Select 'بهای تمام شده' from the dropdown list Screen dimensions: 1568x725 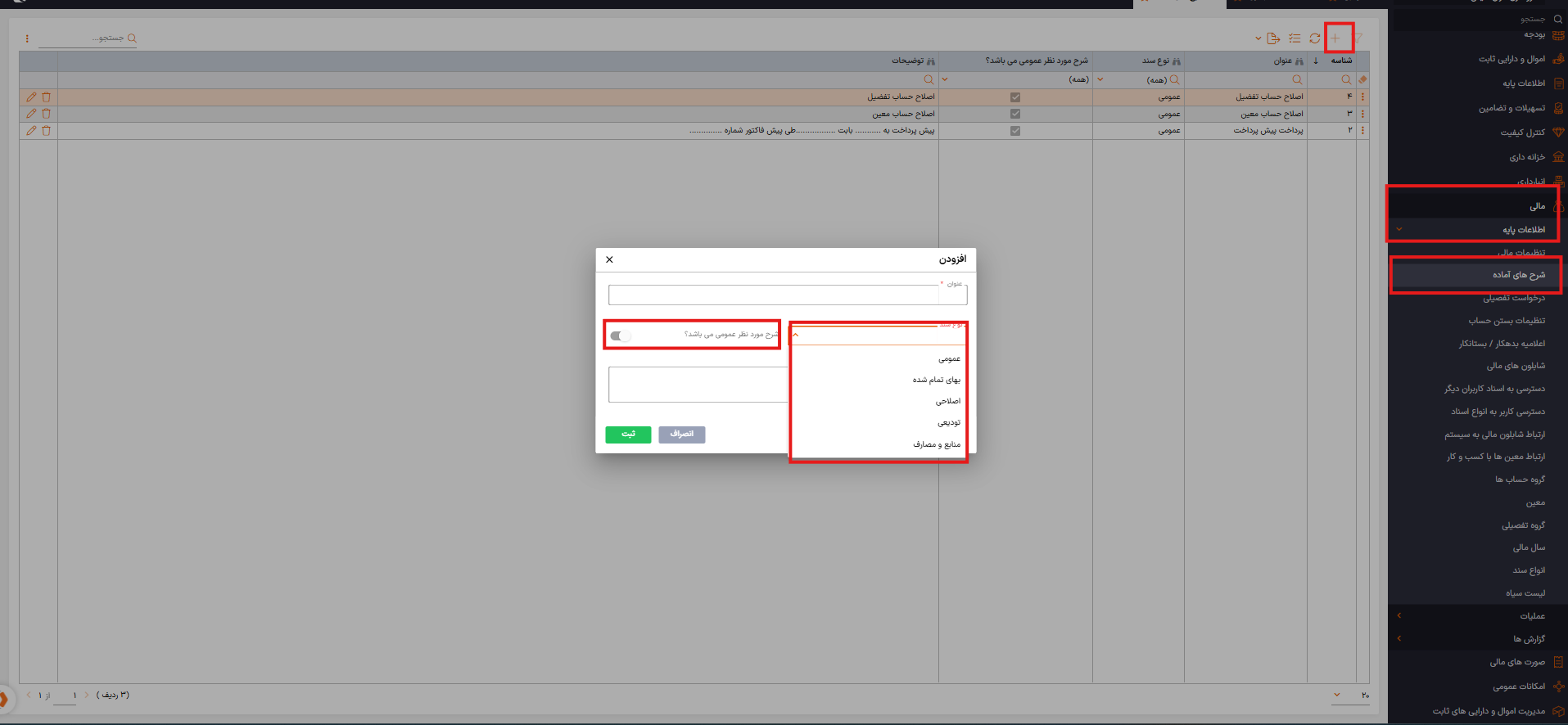(936, 381)
